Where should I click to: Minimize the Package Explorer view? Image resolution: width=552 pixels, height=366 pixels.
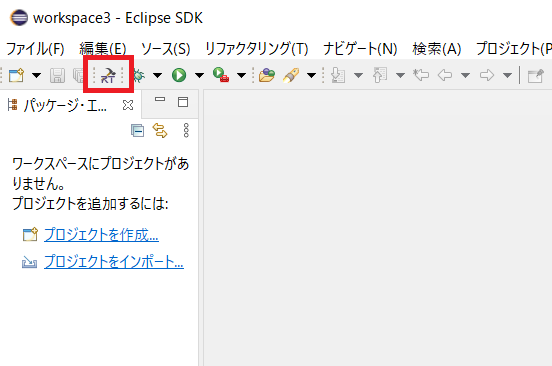click(x=160, y=100)
